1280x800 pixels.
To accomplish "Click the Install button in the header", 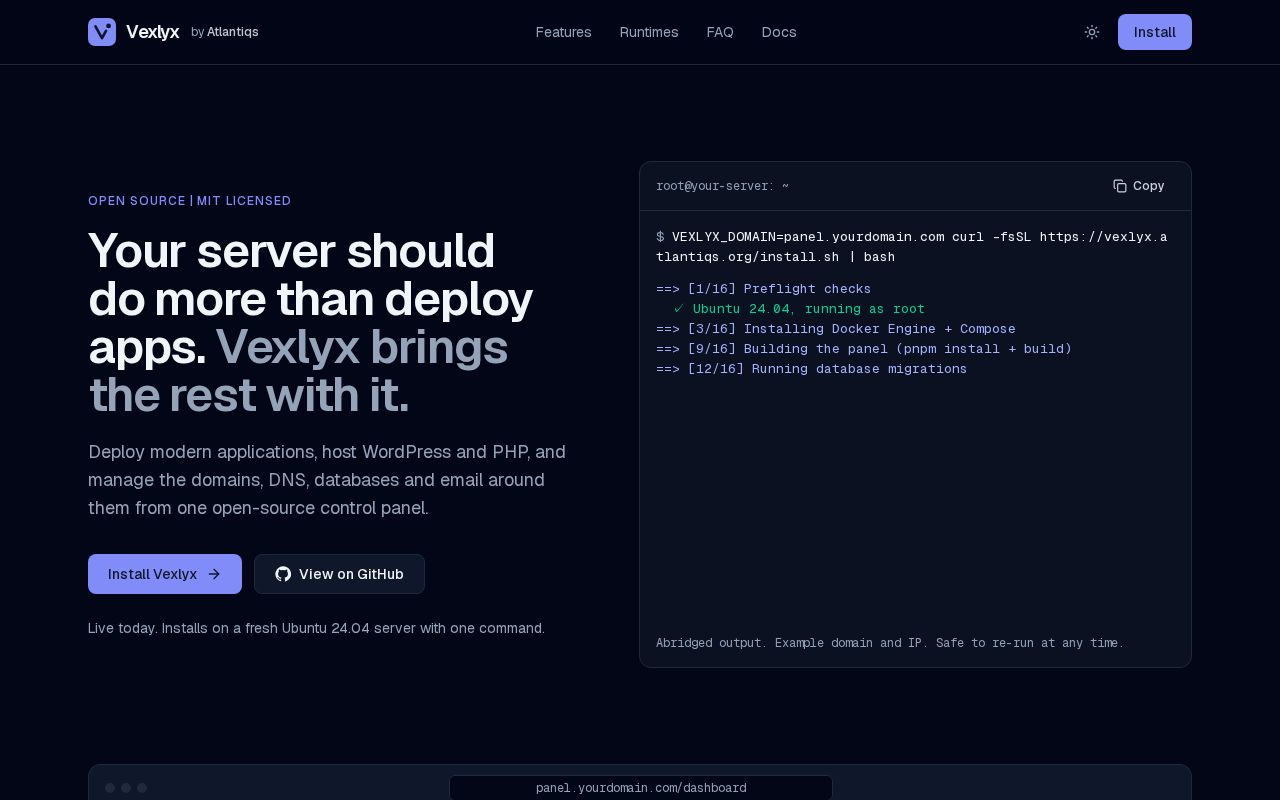I will [x=1155, y=32].
